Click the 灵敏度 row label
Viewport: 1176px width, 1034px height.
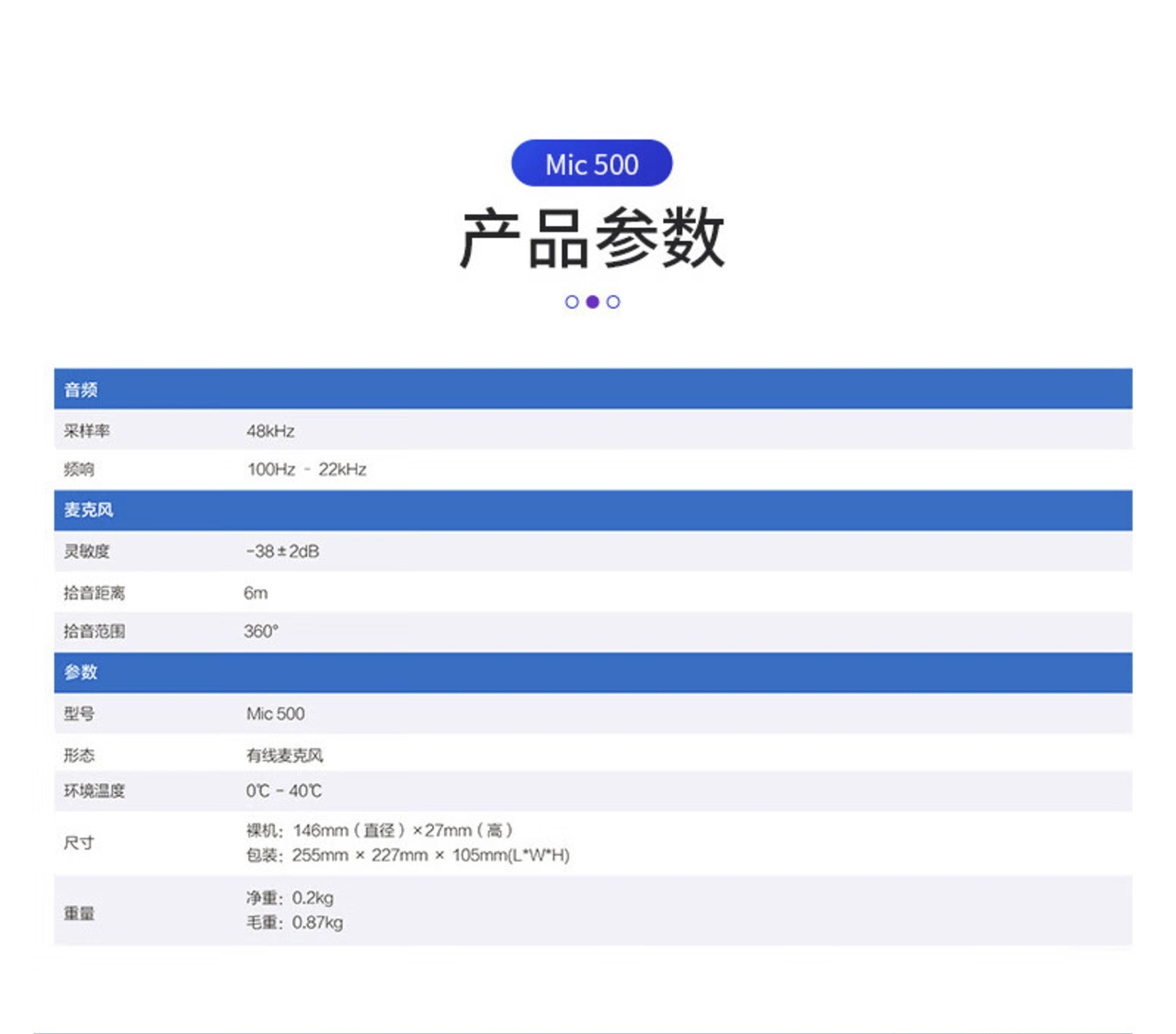coord(86,551)
